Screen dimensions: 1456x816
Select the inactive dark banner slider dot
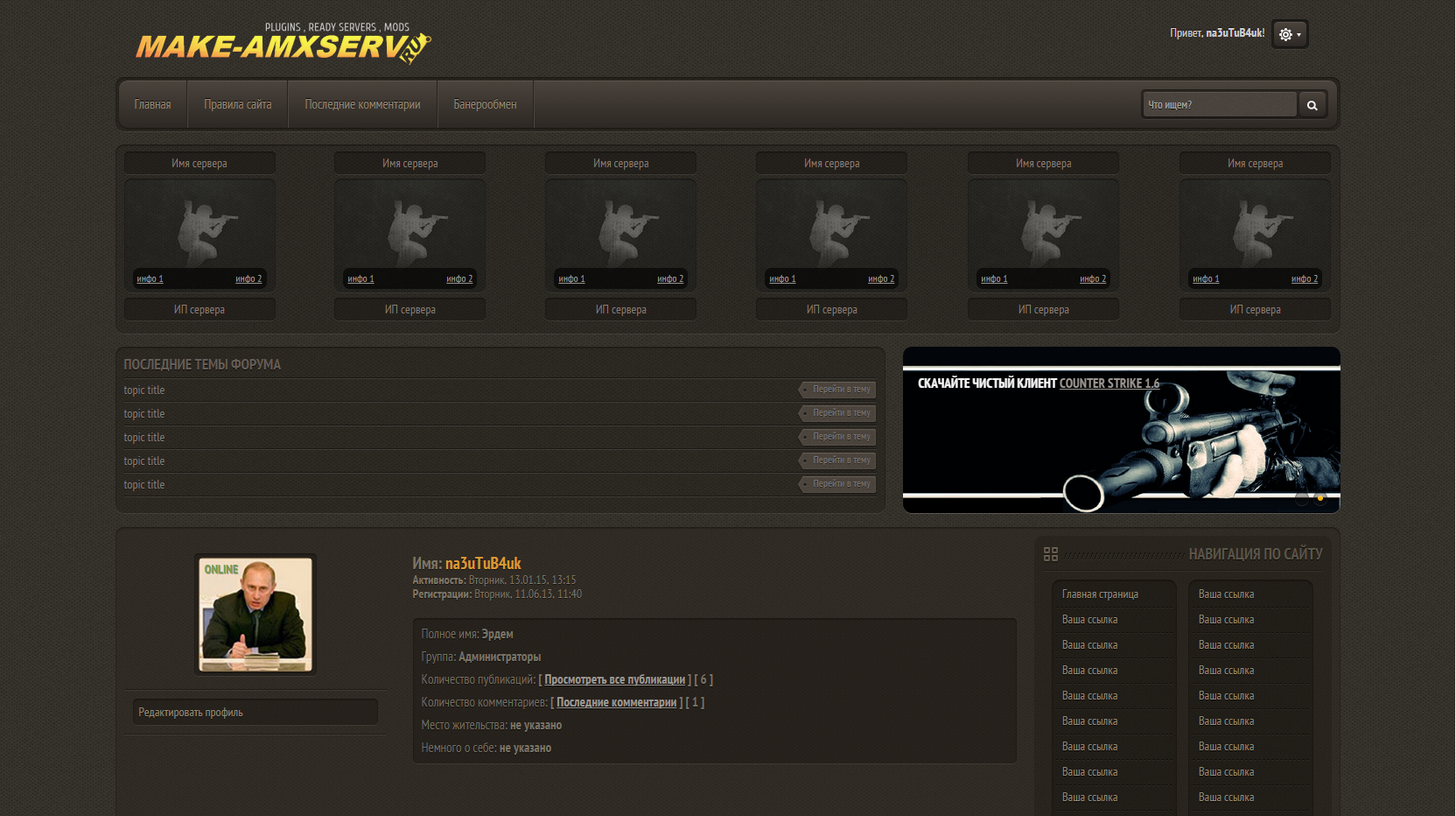[1302, 498]
